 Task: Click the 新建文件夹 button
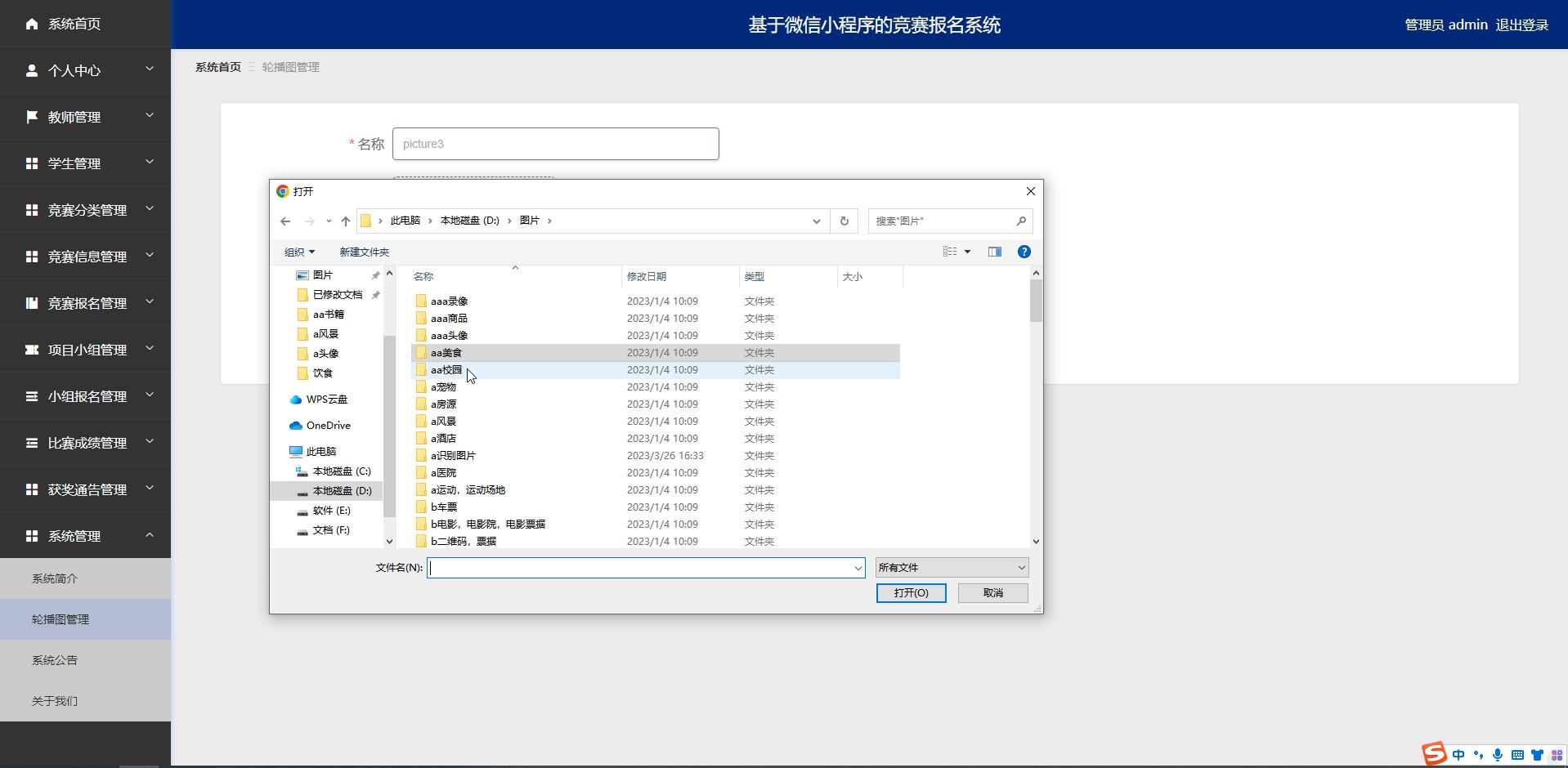coord(365,252)
